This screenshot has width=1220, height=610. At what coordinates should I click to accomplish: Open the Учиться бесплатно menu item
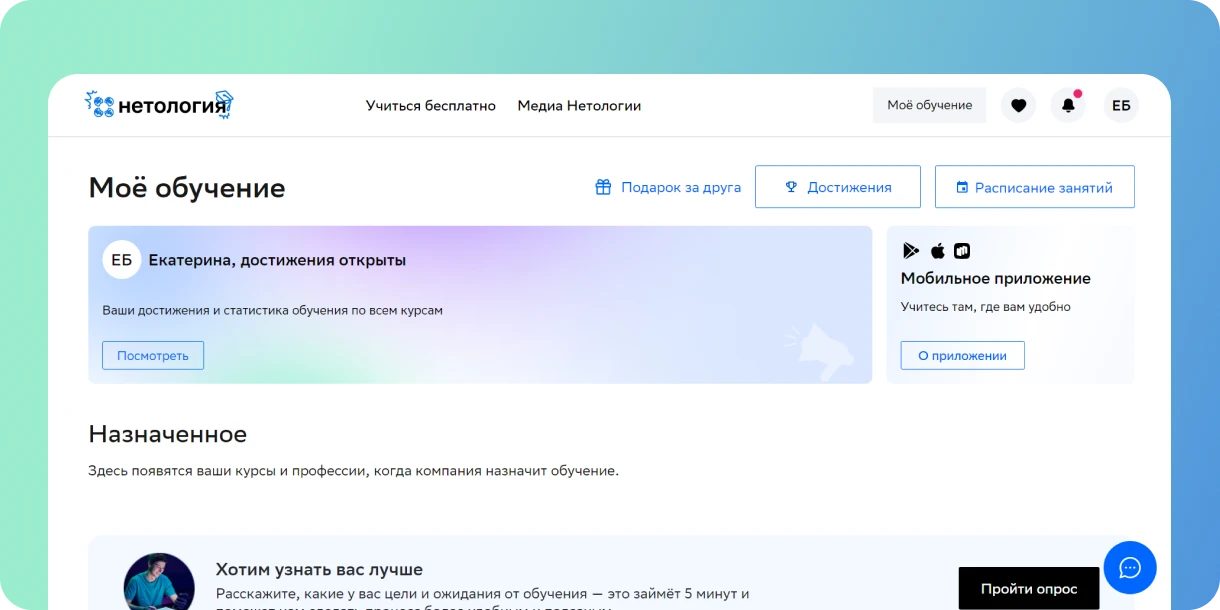tap(430, 105)
